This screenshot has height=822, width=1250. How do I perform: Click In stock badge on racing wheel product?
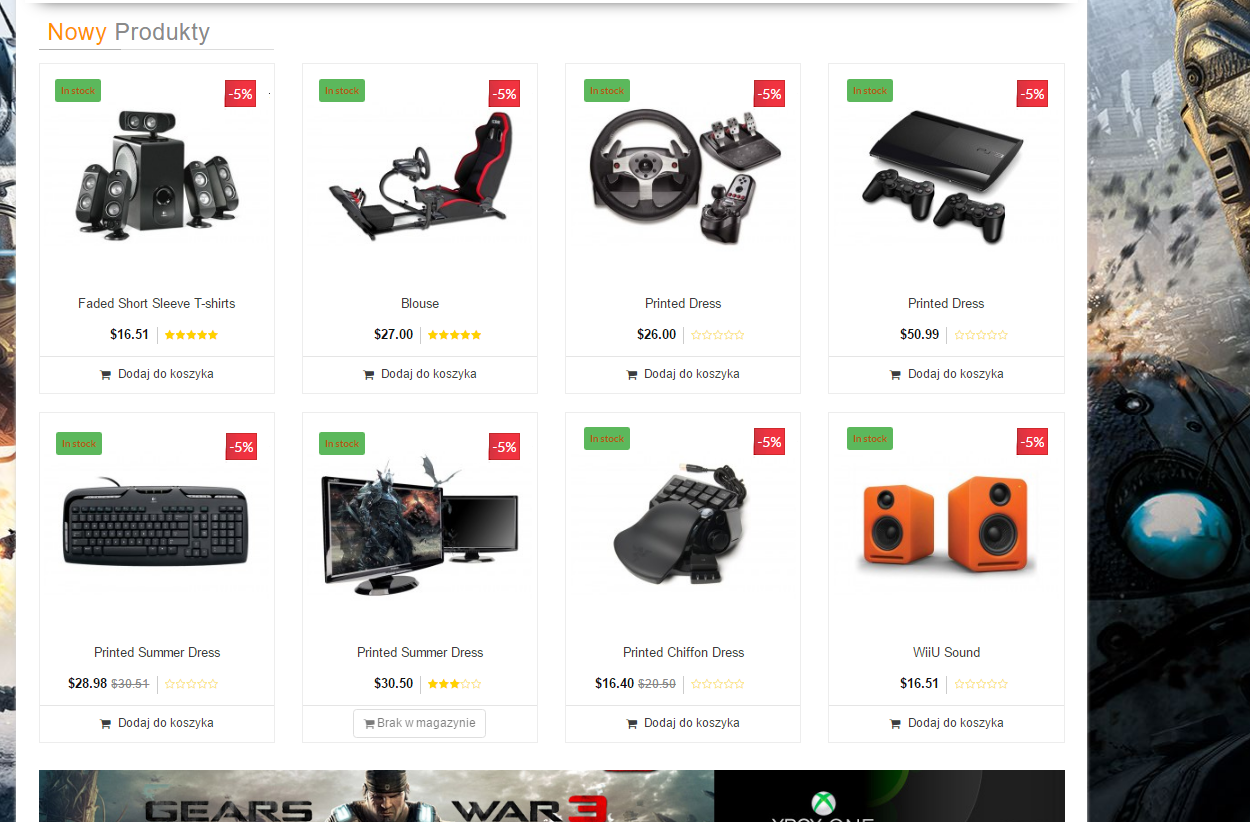point(607,91)
